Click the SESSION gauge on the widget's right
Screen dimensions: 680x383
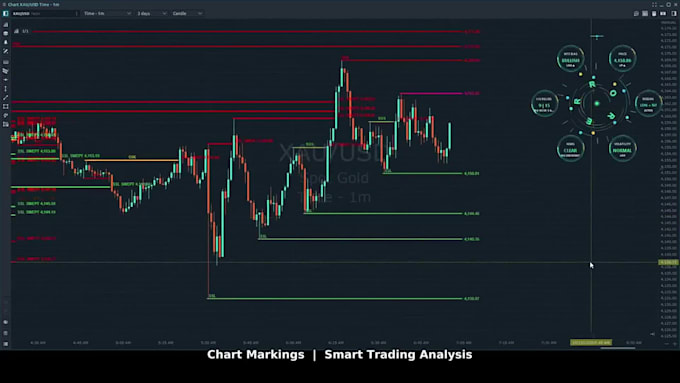648,104
